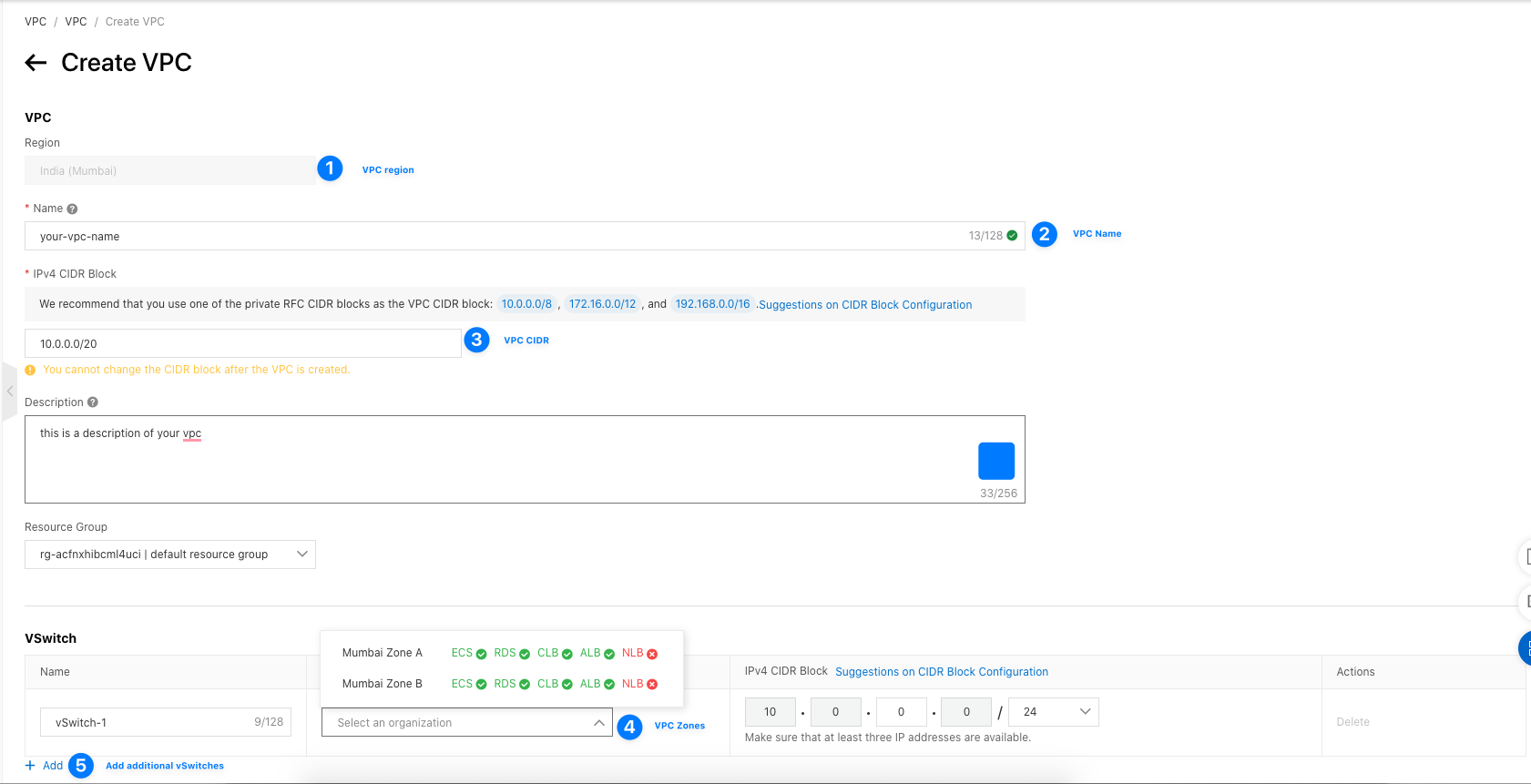This screenshot has width=1531, height=784.
Task: Expand the zone selector 'Select an organization'
Action: [466, 723]
